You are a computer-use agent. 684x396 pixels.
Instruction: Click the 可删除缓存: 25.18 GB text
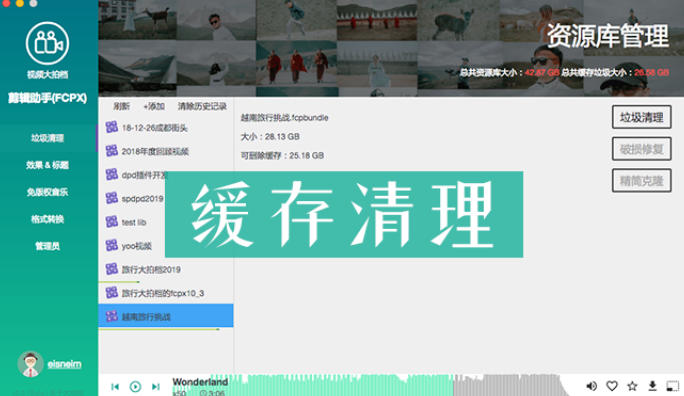[x=282, y=155]
